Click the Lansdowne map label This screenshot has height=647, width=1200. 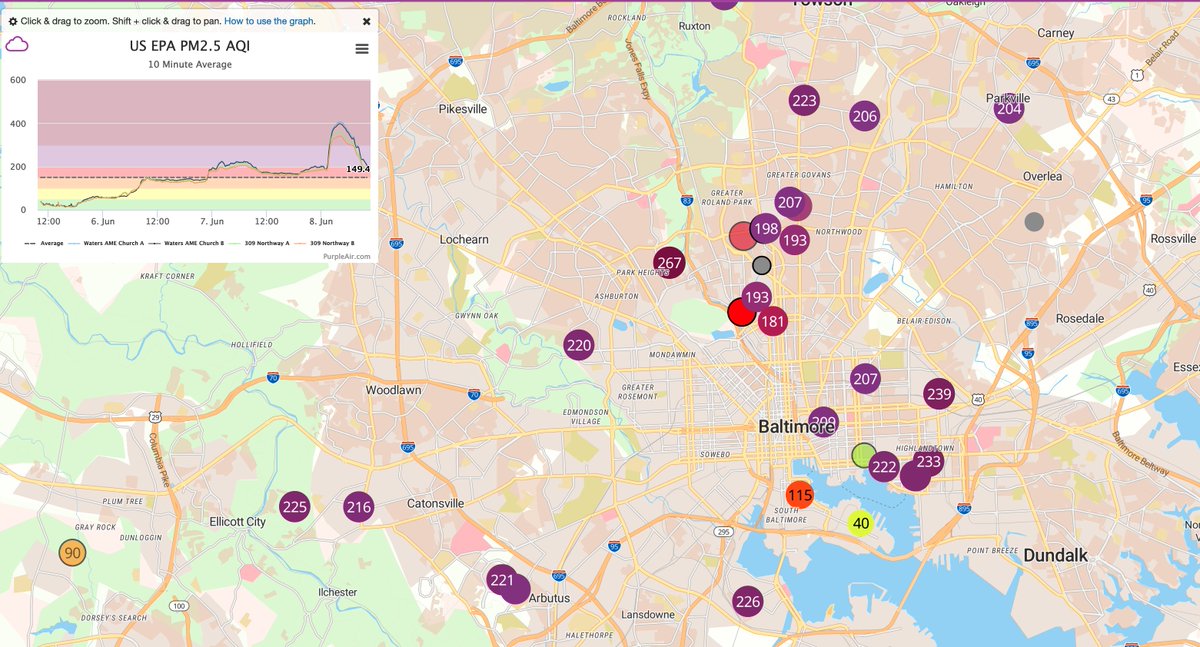647,614
